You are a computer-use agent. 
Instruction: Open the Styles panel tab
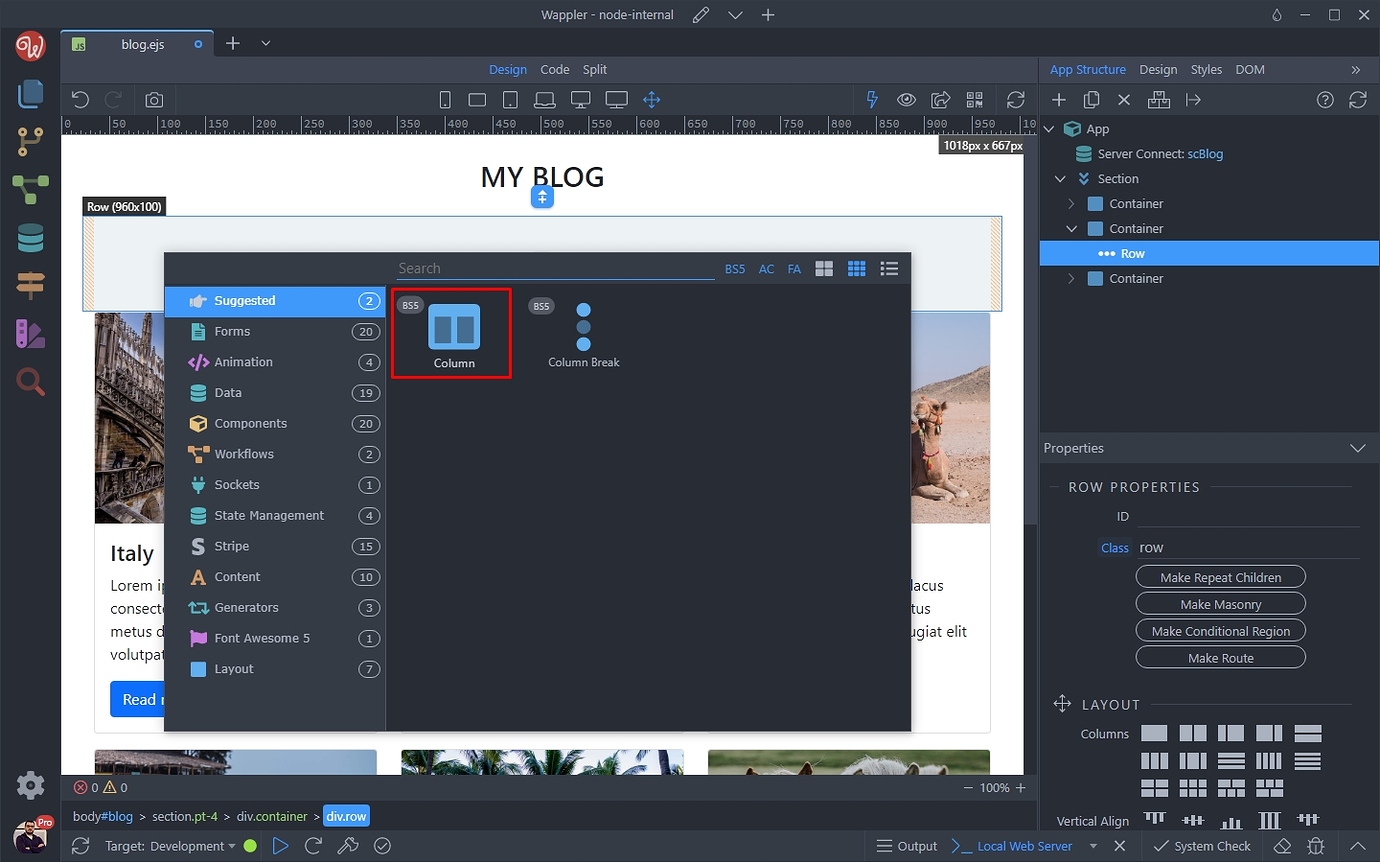(1206, 69)
